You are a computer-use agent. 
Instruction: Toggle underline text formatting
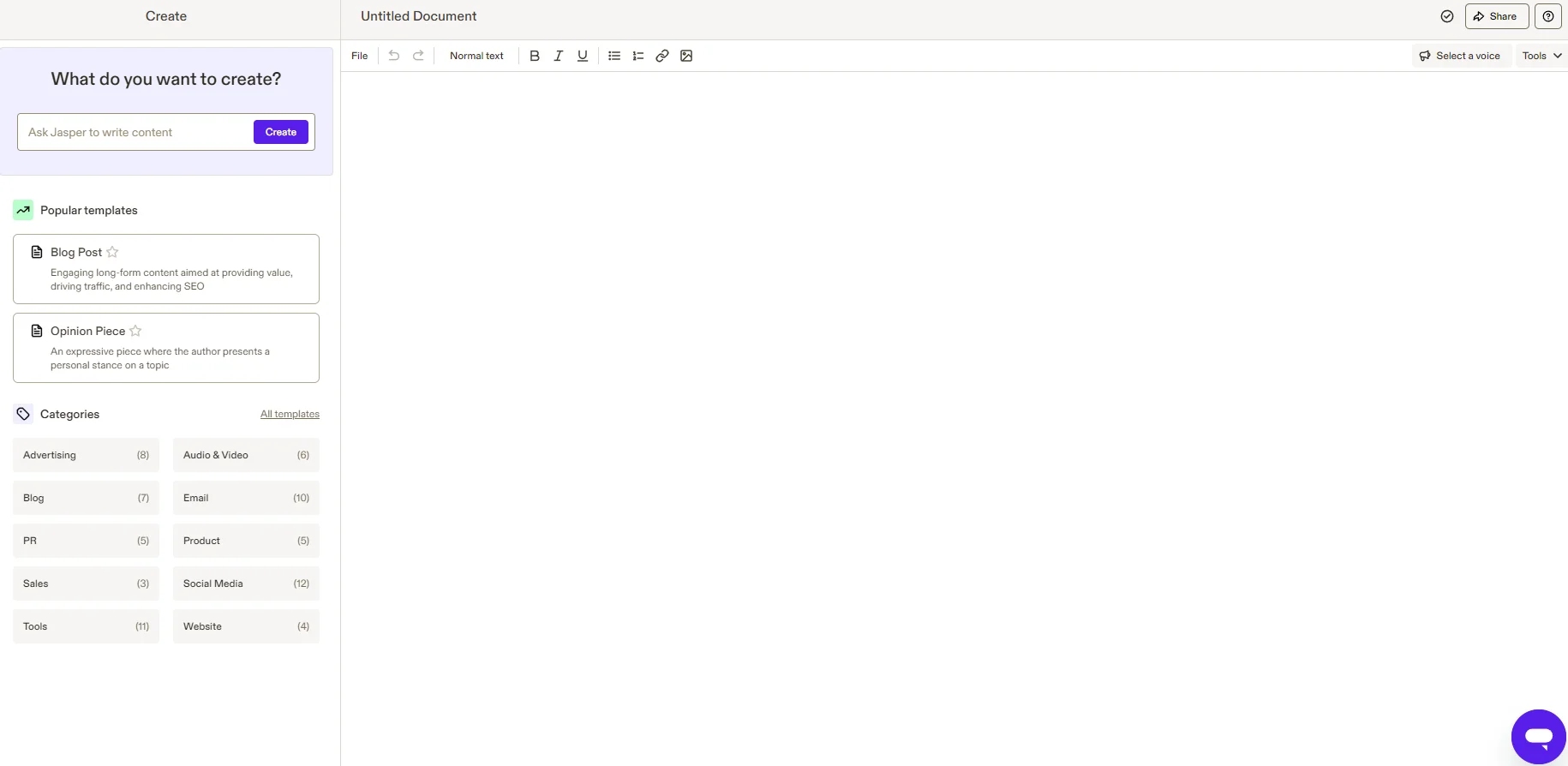coord(583,56)
